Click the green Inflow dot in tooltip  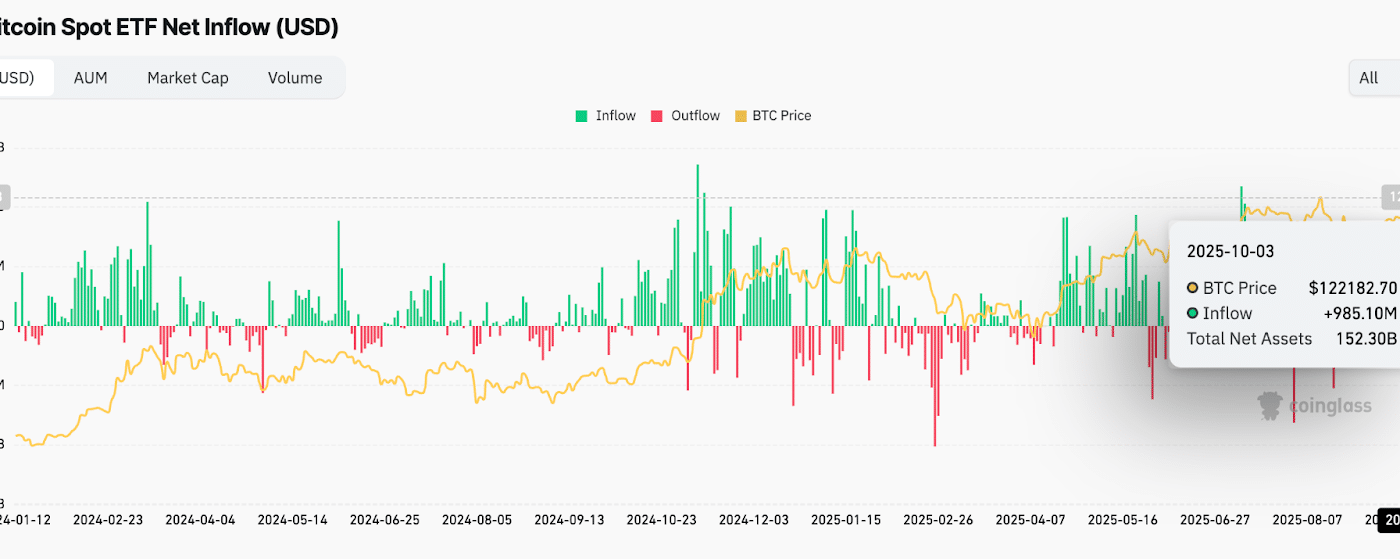pos(1192,313)
